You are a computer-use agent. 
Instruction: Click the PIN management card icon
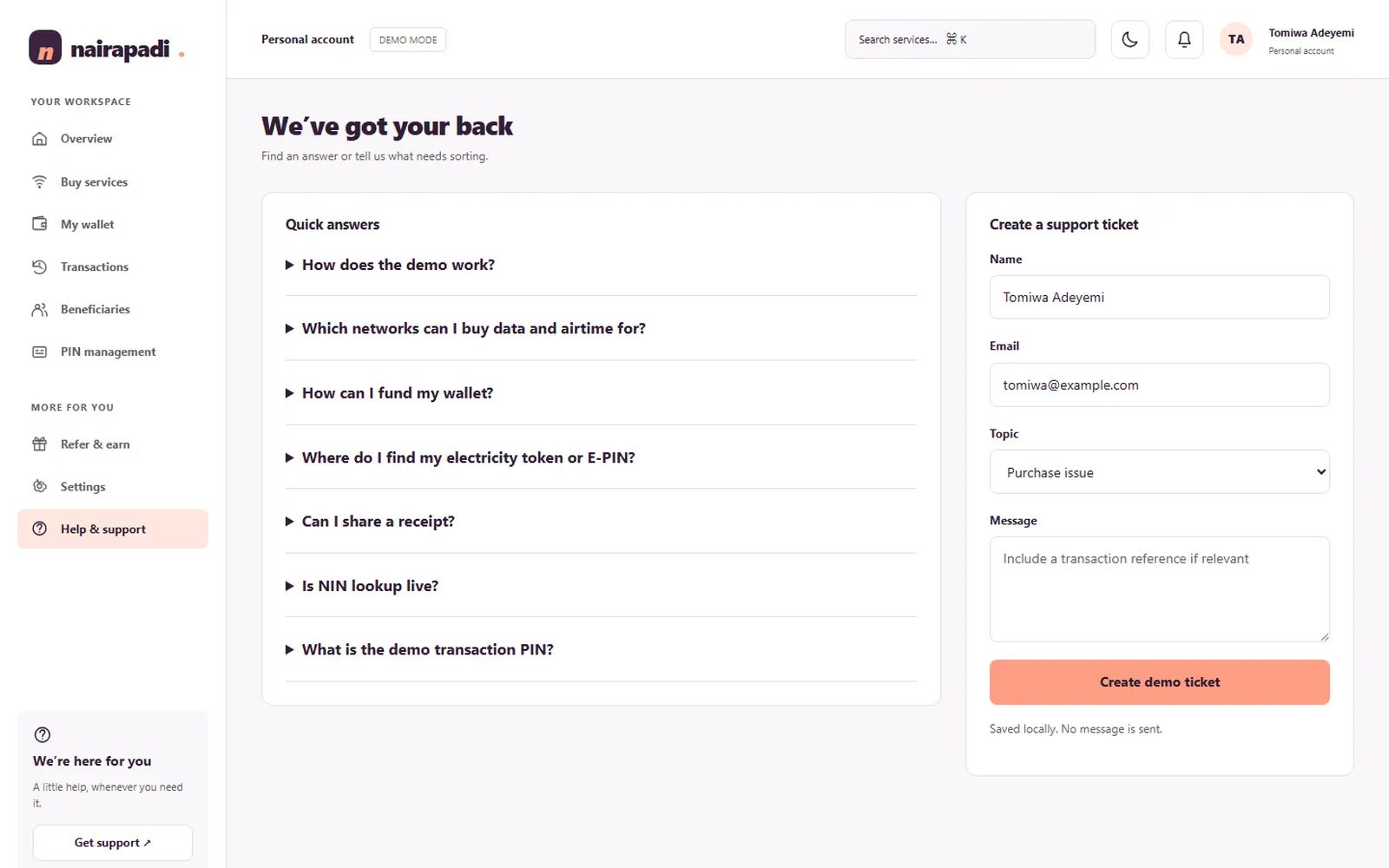[x=40, y=352]
